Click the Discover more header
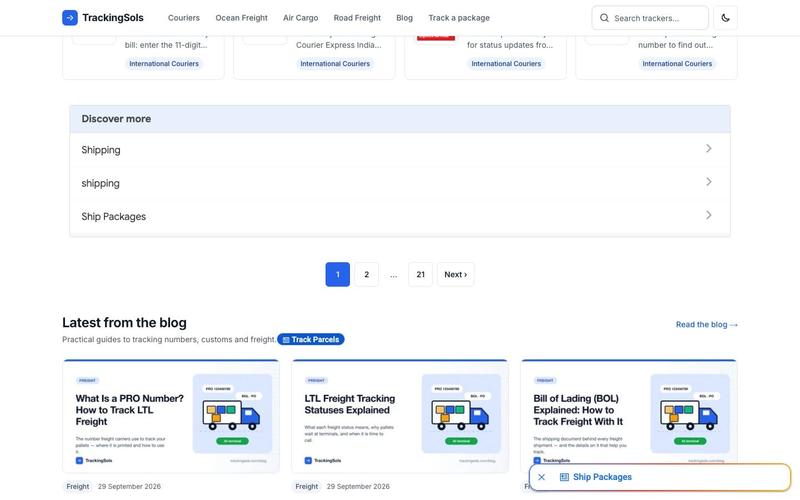The width and height of the screenshot is (800, 500). click(400, 119)
